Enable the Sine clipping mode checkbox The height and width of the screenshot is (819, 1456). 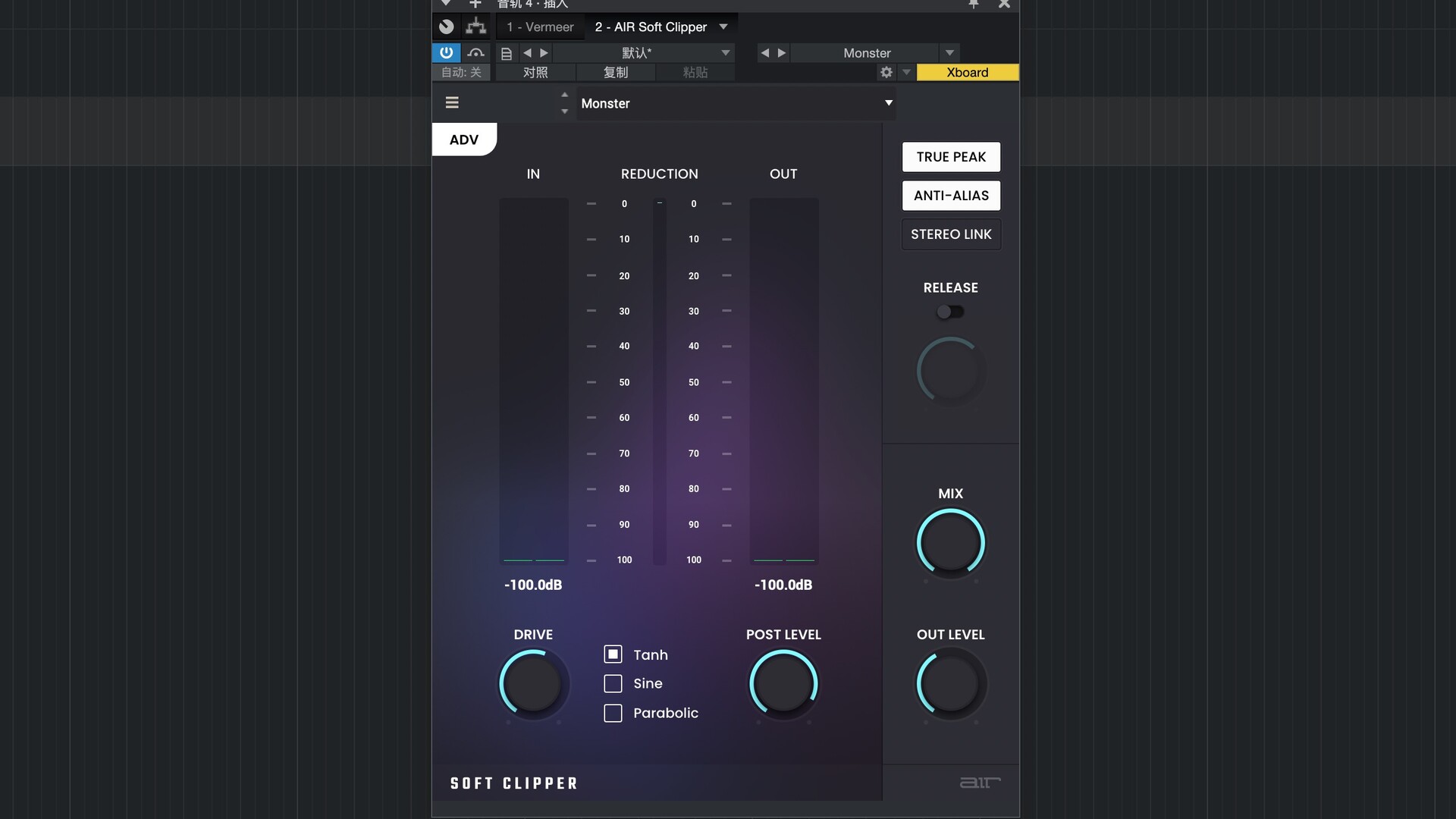pyautogui.click(x=613, y=683)
